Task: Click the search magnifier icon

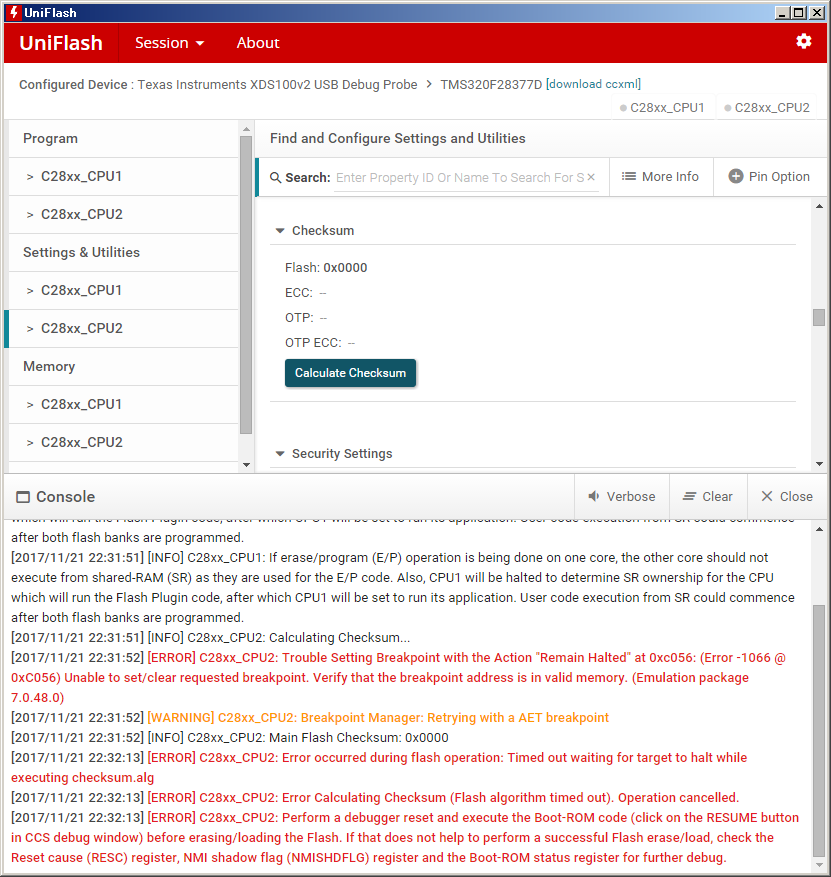Action: (x=276, y=177)
